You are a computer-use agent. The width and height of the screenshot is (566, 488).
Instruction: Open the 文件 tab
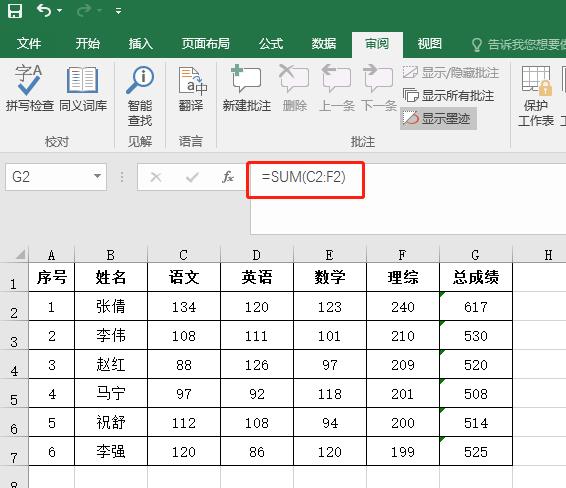pos(29,44)
